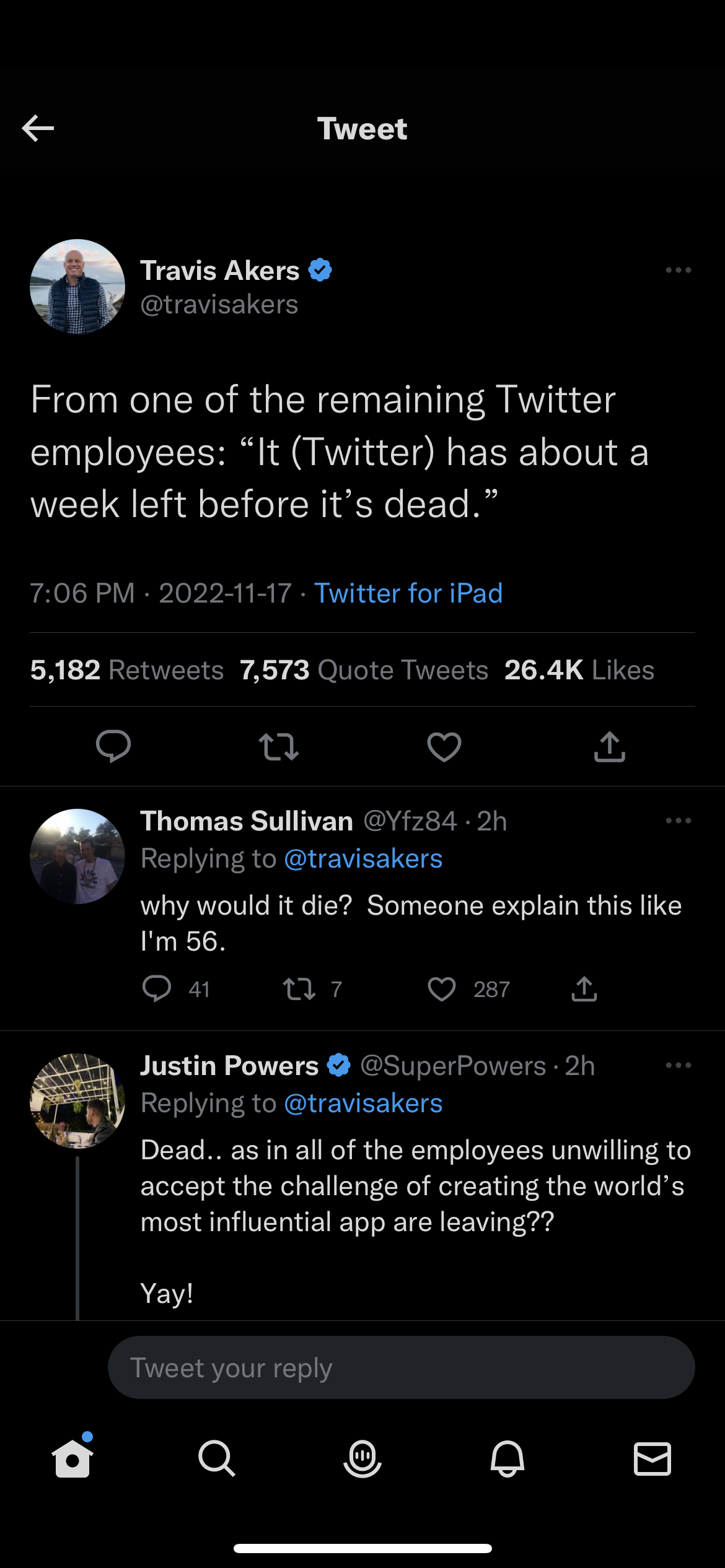Open the Notifications bell tab
This screenshot has width=725, height=1568.
tap(507, 1458)
